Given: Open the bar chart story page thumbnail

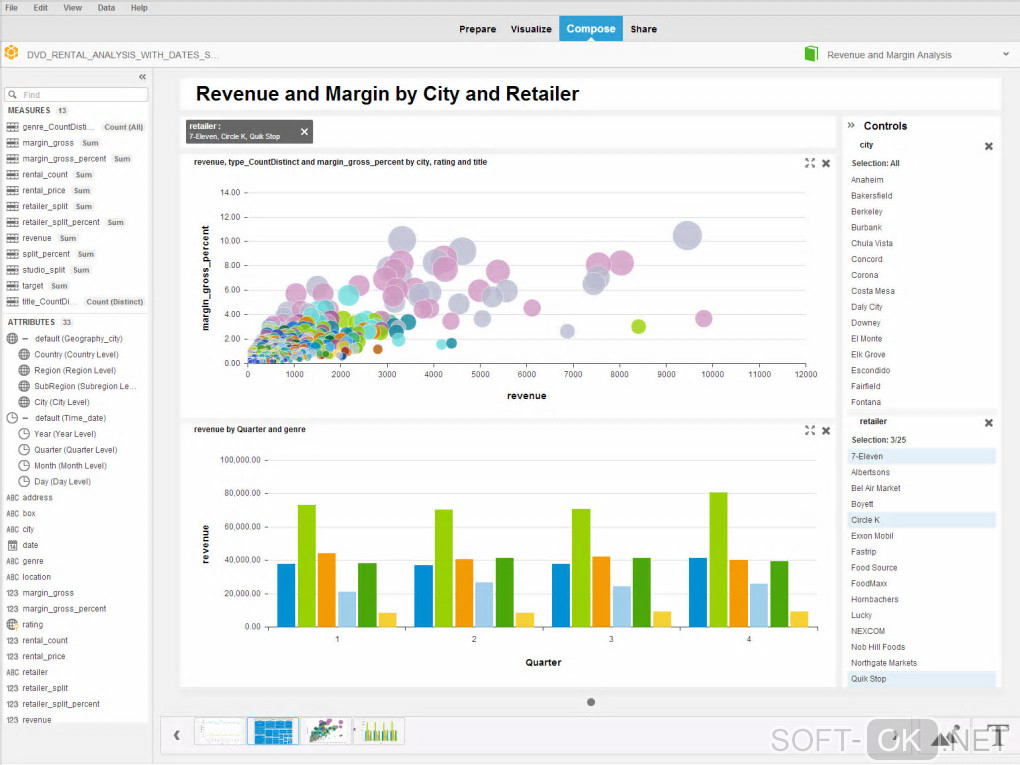Looking at the screenshot, I should point(380,731).
